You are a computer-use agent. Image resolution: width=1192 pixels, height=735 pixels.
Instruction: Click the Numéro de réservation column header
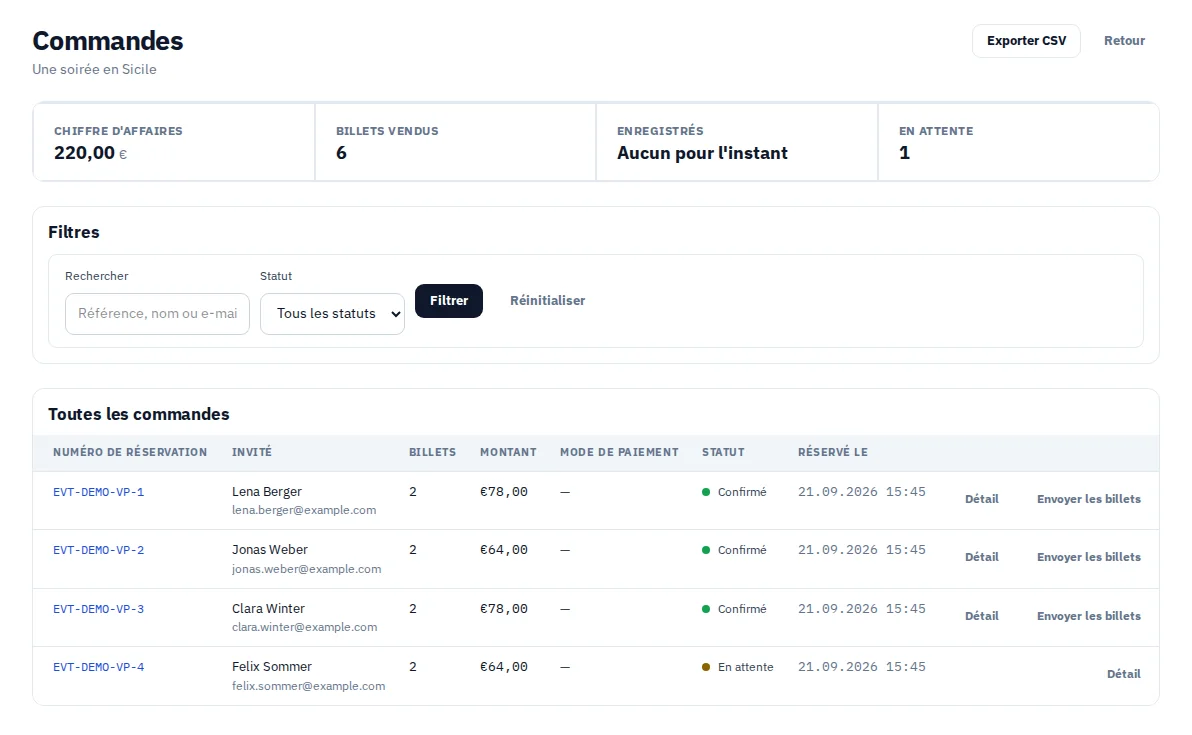click(130, 452)
